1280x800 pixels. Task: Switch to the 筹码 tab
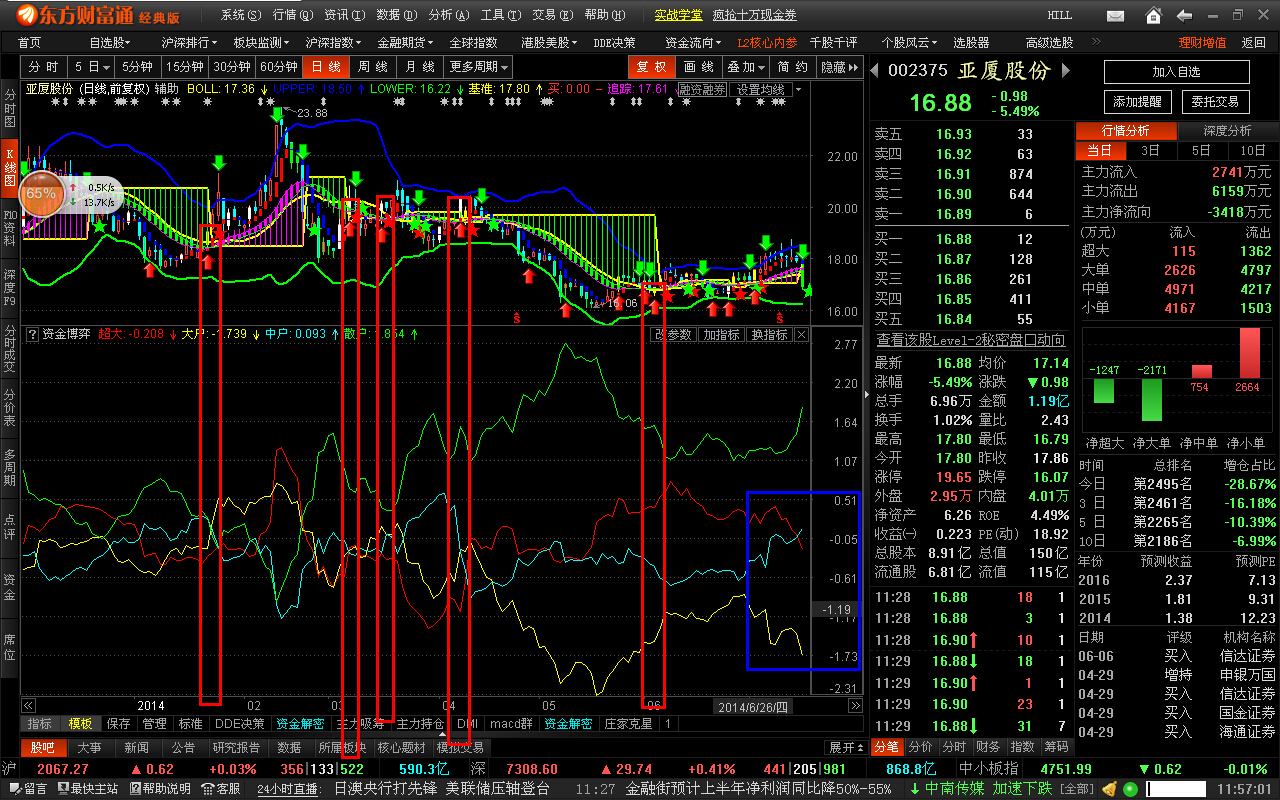pos(1056,747)
